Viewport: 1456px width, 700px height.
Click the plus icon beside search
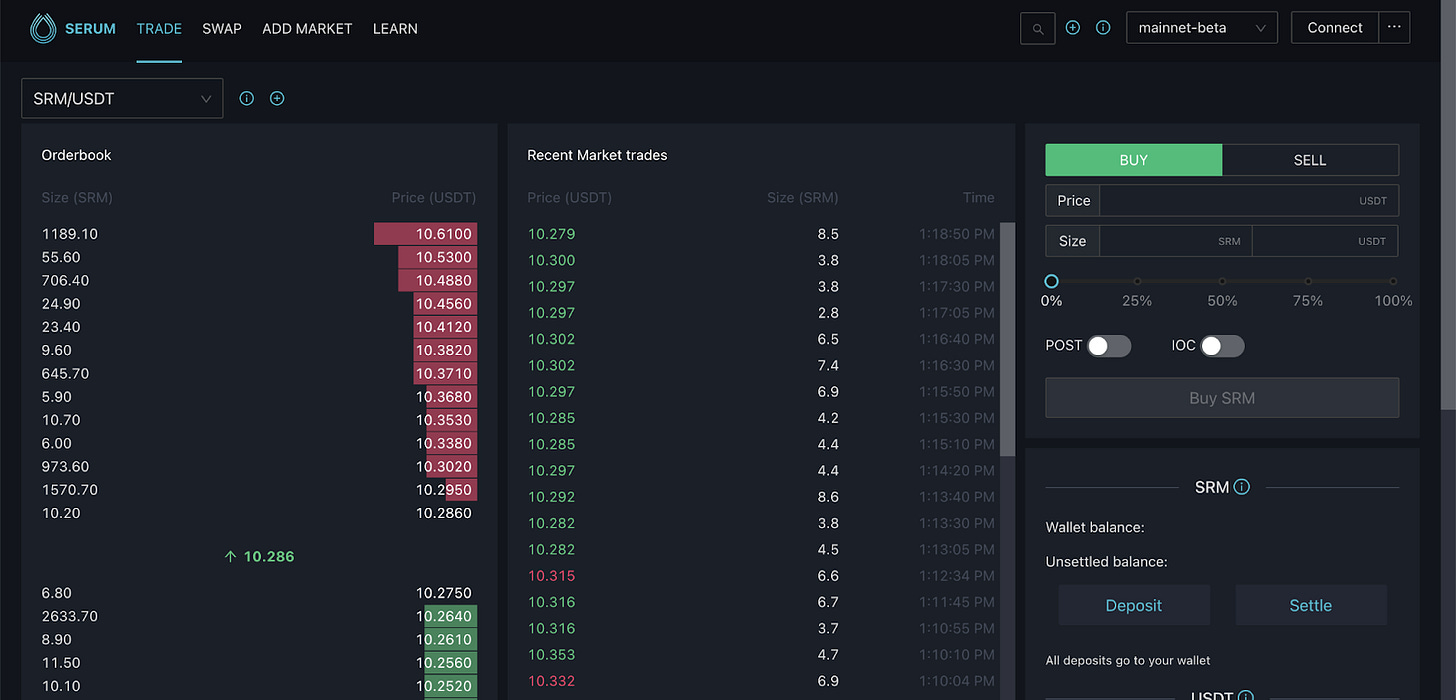[1073, 28]
